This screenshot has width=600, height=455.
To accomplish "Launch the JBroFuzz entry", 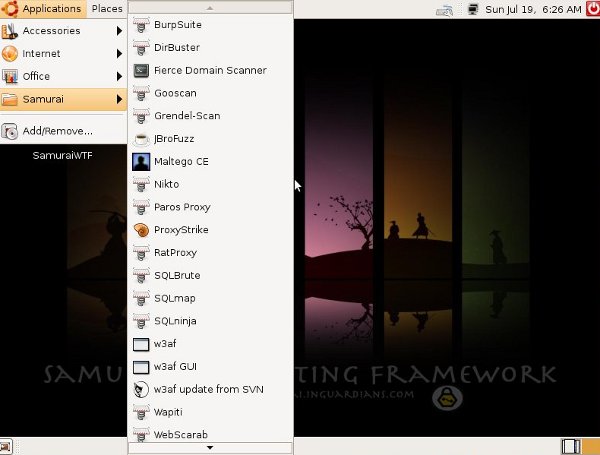I will 210,139.
